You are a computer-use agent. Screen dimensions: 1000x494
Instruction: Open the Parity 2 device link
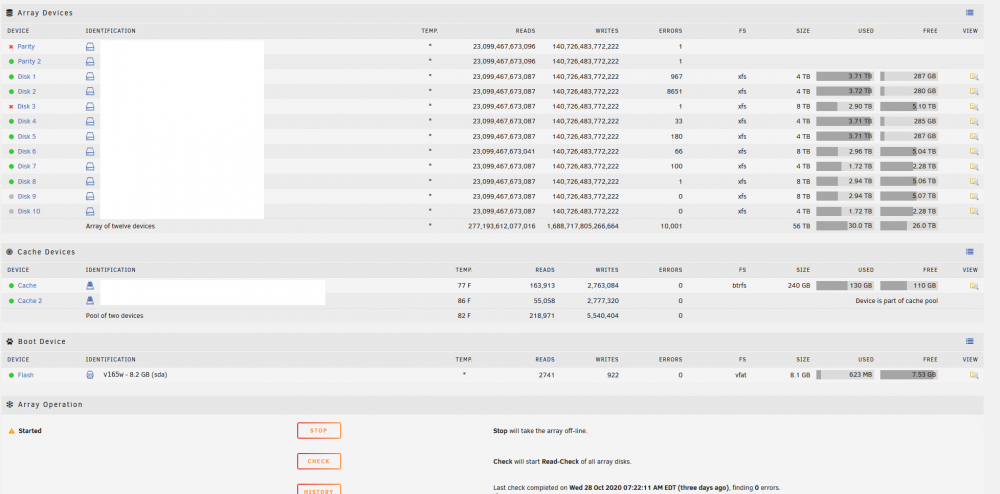click(x=29, y=62)
